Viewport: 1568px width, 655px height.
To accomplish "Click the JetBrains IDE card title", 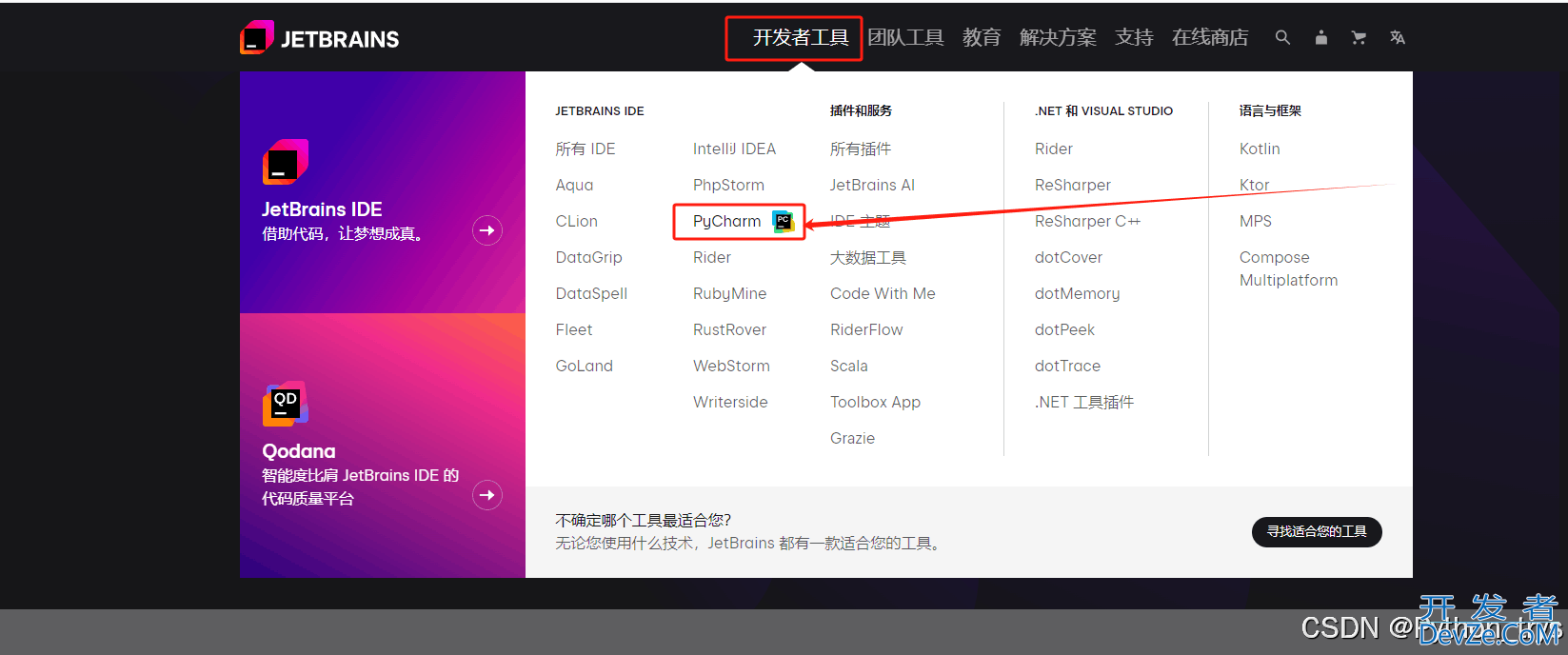I will pos(322,209).
